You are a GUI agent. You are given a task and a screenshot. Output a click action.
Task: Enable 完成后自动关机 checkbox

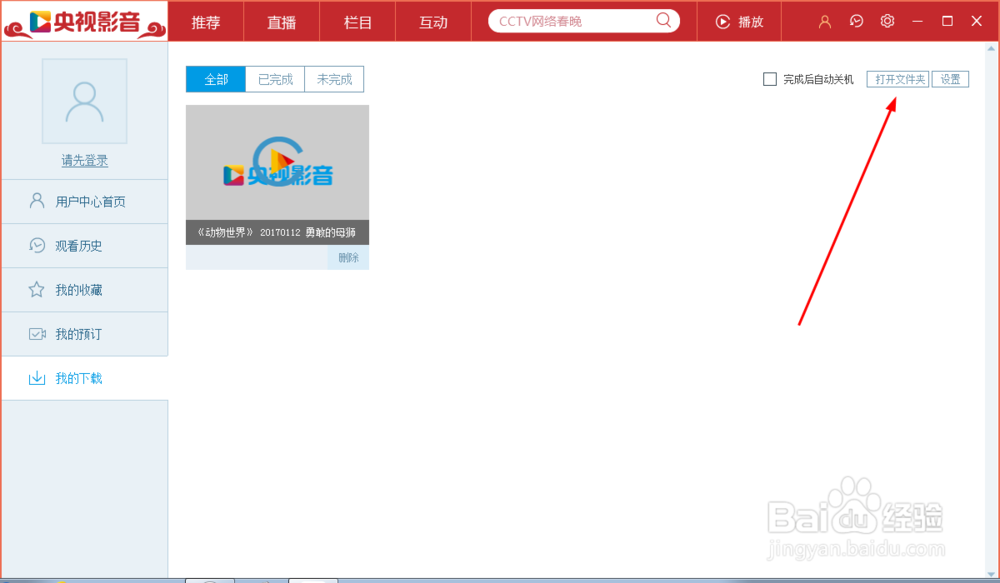[x=770, y=79]
